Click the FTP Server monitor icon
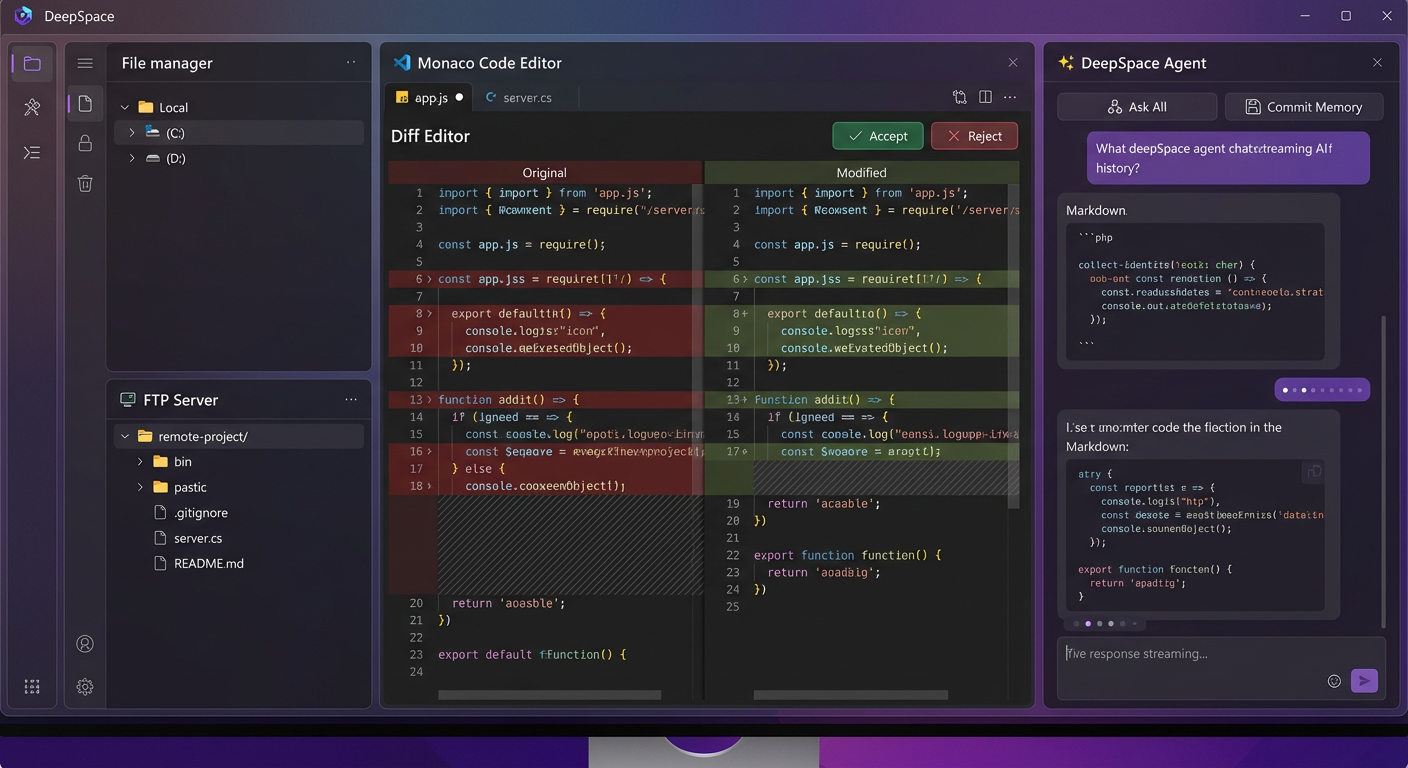The image size is (1408, 768). pyautogui.click(x=127, y=399)
